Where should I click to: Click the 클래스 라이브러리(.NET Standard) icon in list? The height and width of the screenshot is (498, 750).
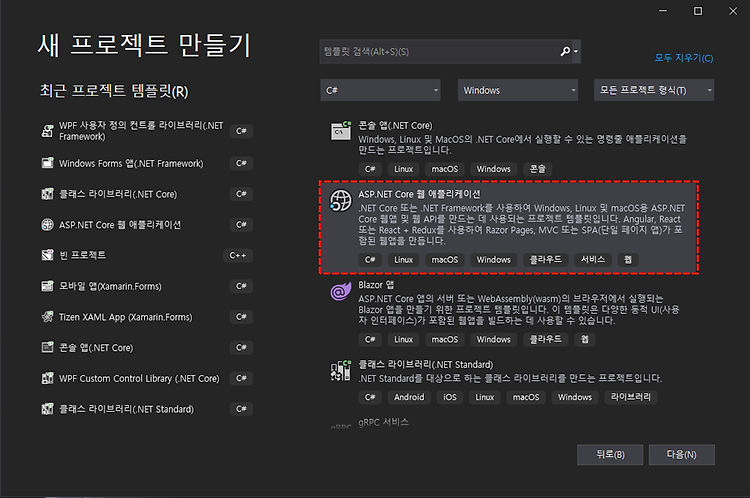pyautogui.click(x=341, y=371)
